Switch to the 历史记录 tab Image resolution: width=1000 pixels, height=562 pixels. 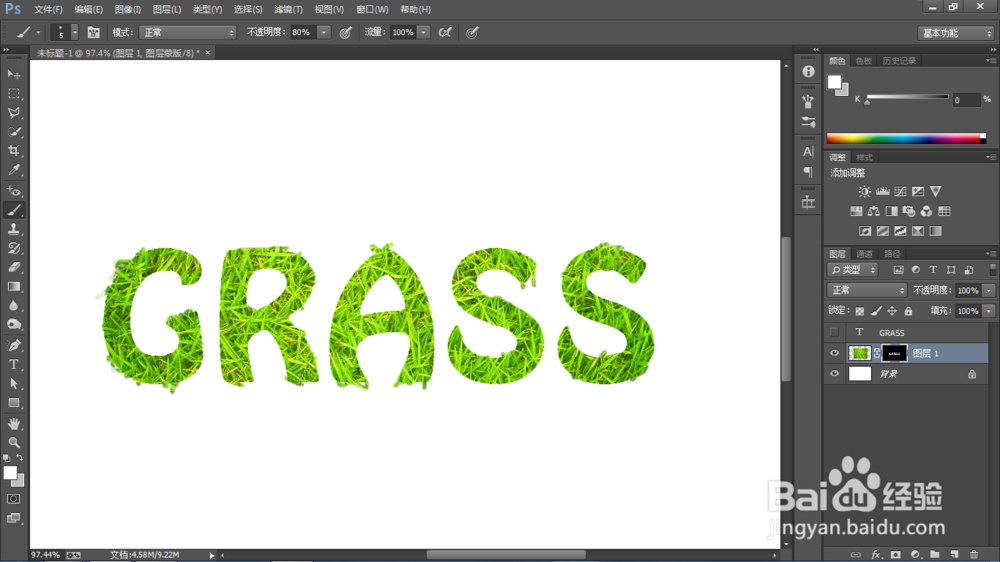[x=899, y=61]
